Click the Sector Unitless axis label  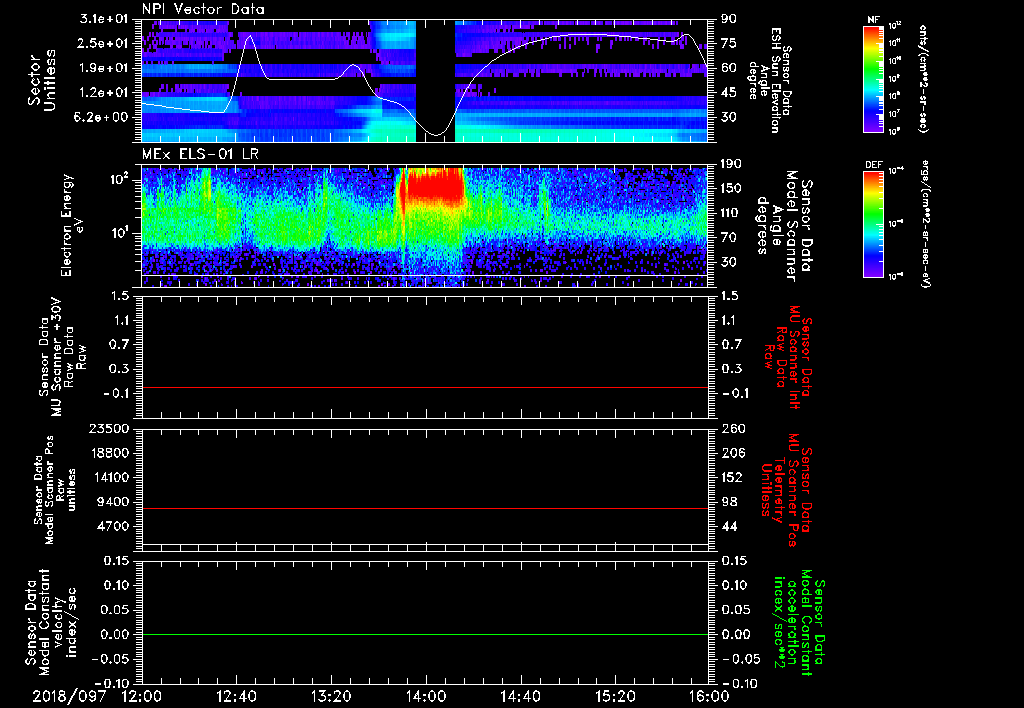[x=42, y=80]
